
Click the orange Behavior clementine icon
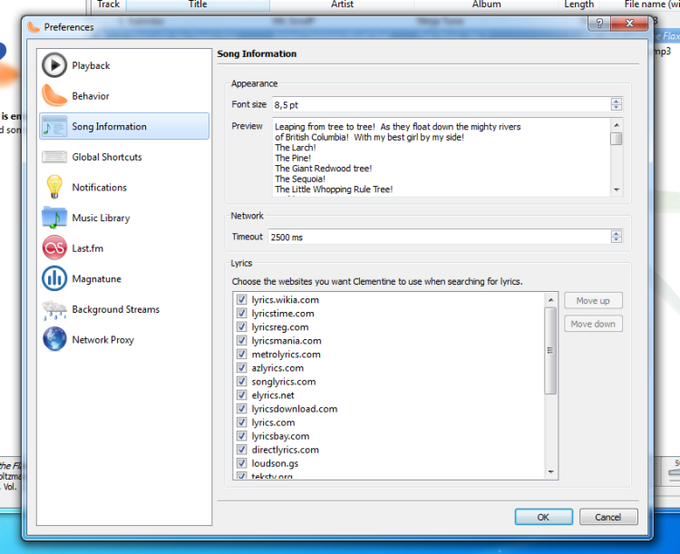pyautogui.click(x=54, y=95)
